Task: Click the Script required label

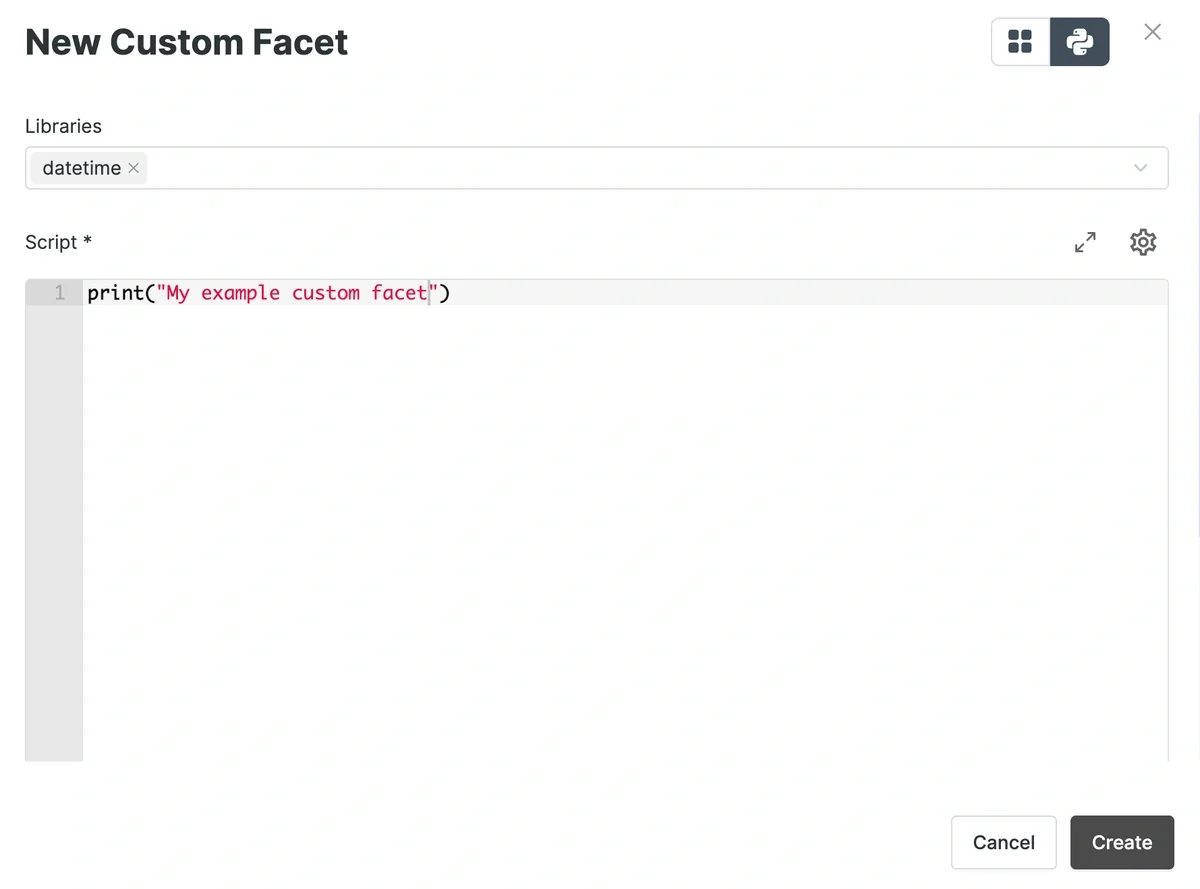Action: click(58, 242)
